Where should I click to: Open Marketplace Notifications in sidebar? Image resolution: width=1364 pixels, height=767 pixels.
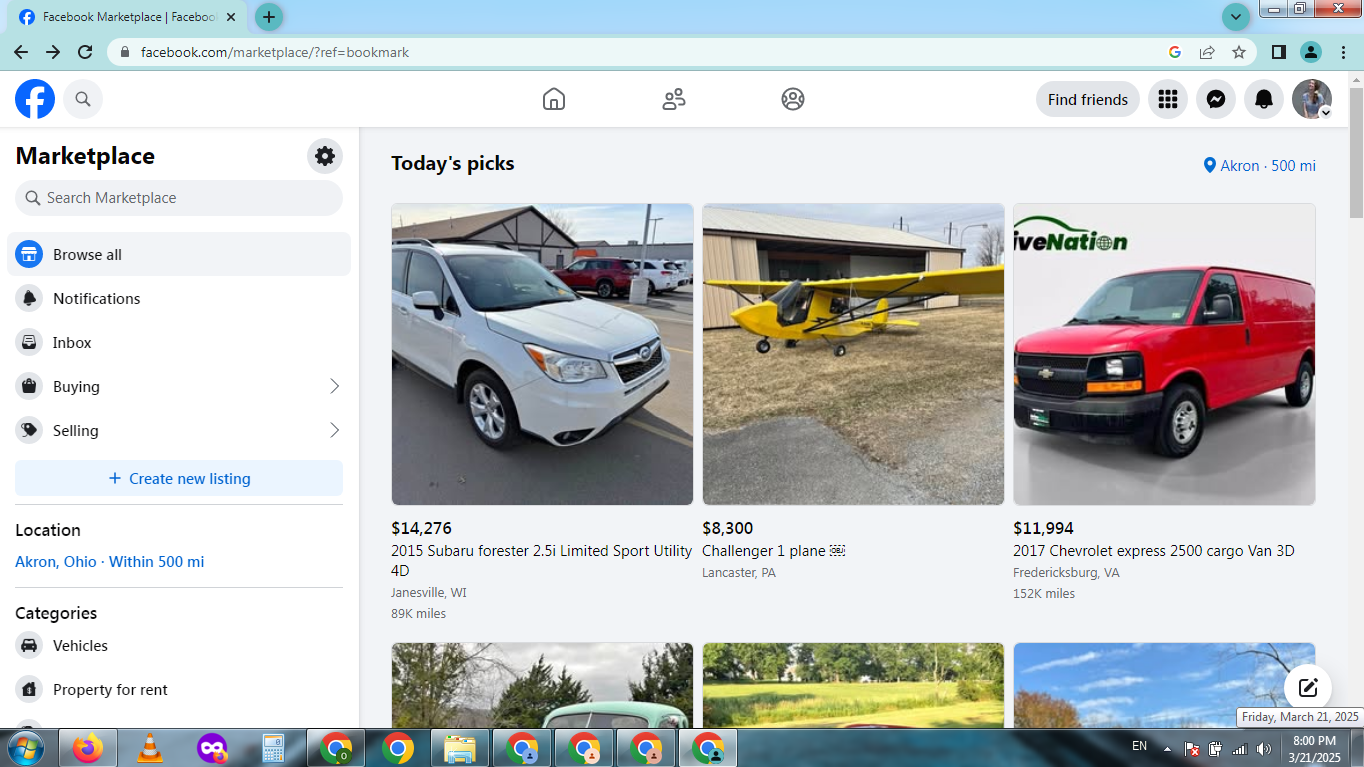(x=179, y=298)
